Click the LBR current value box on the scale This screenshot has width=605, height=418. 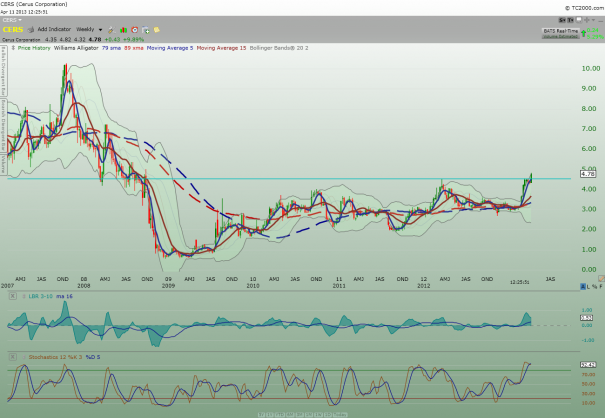pos(587,318)
